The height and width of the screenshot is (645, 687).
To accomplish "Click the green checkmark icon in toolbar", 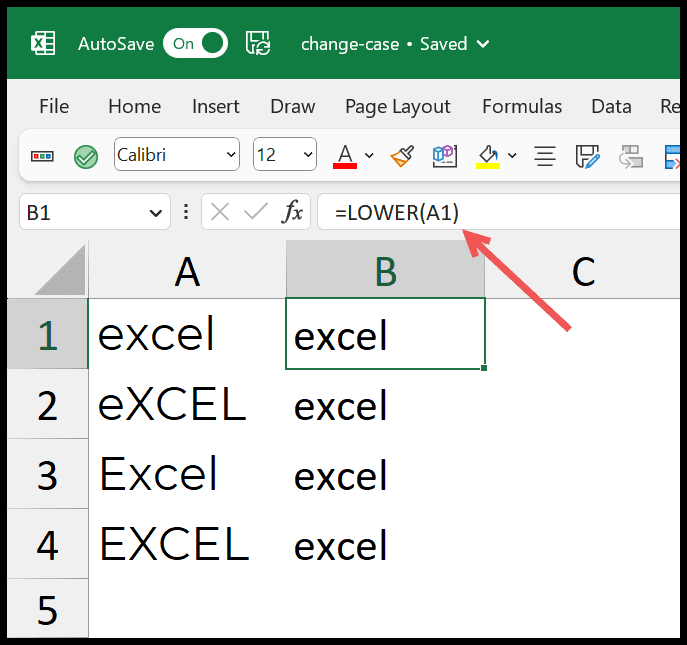I will 86,156.
